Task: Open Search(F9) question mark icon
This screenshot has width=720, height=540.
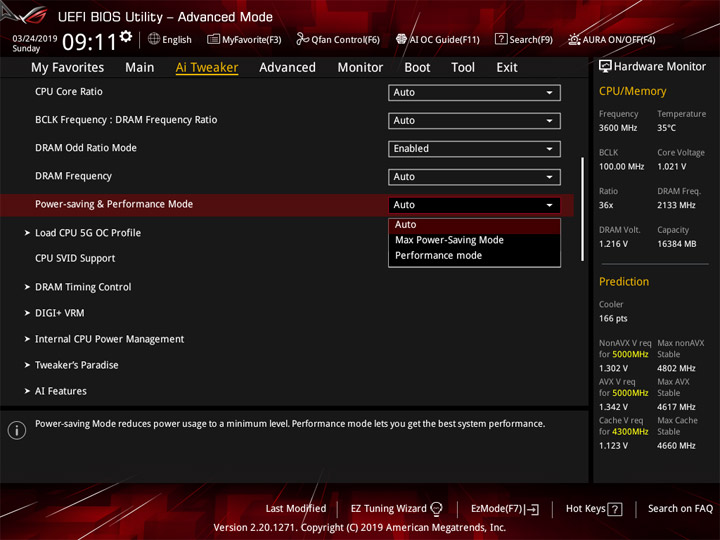Action: pos(501,39)
